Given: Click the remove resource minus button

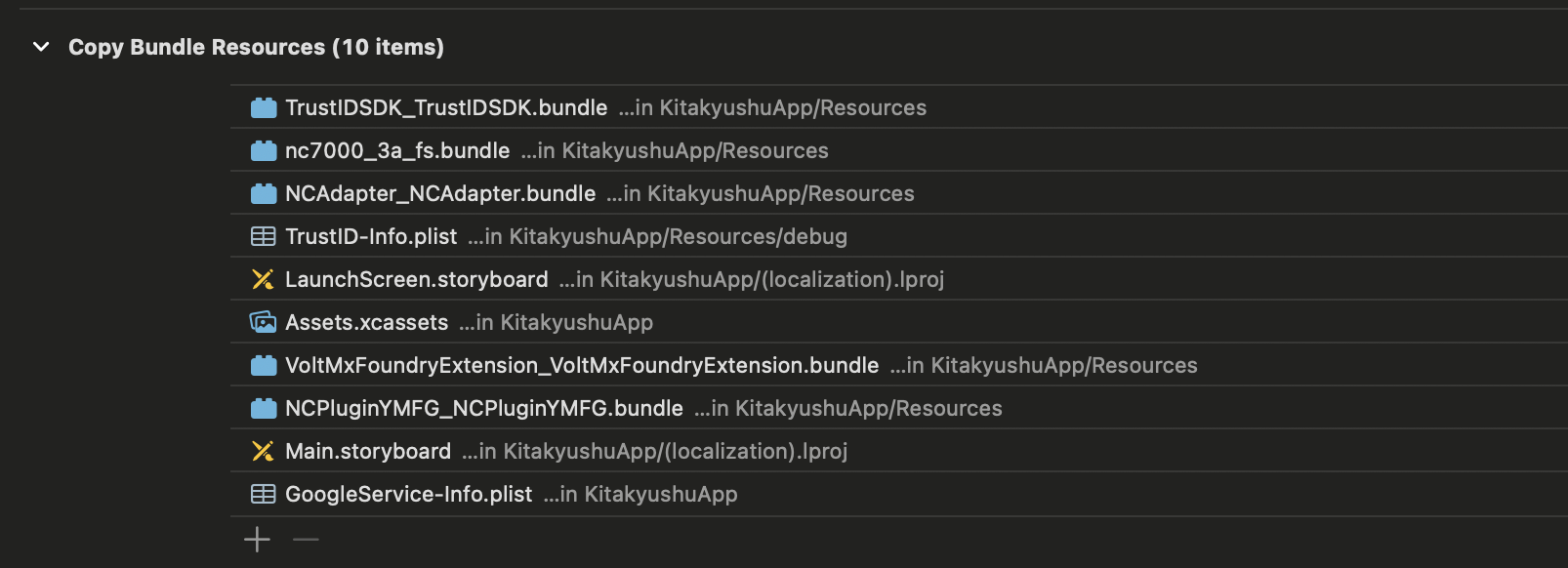Looking at the screenshot, I should [x=305, y=539].
